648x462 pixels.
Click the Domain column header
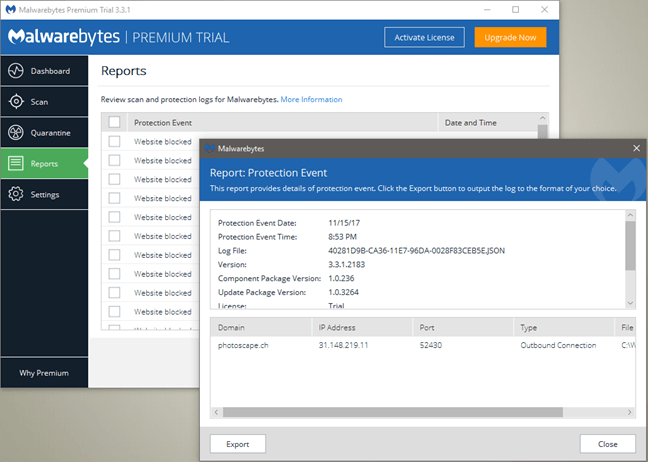(261, 327)
